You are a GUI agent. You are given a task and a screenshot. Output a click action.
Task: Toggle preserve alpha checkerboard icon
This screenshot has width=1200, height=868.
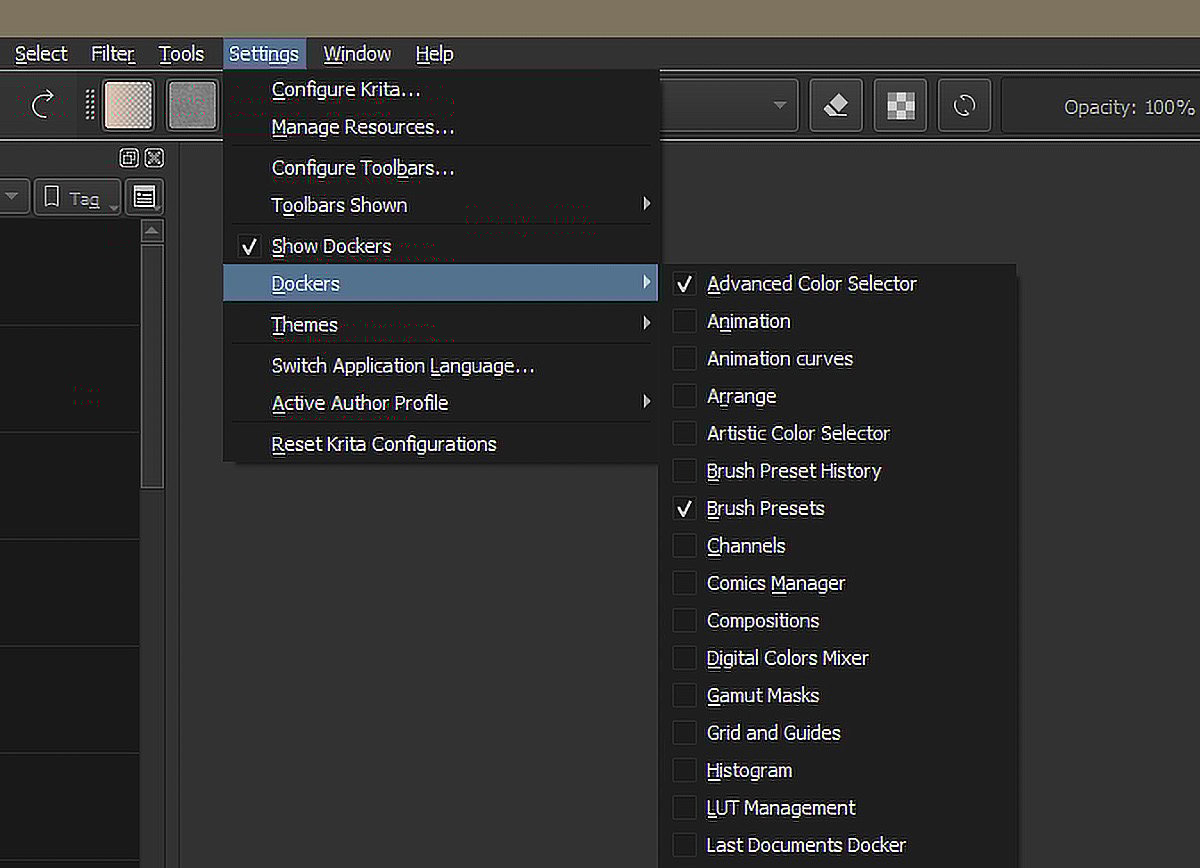[900, 105]
